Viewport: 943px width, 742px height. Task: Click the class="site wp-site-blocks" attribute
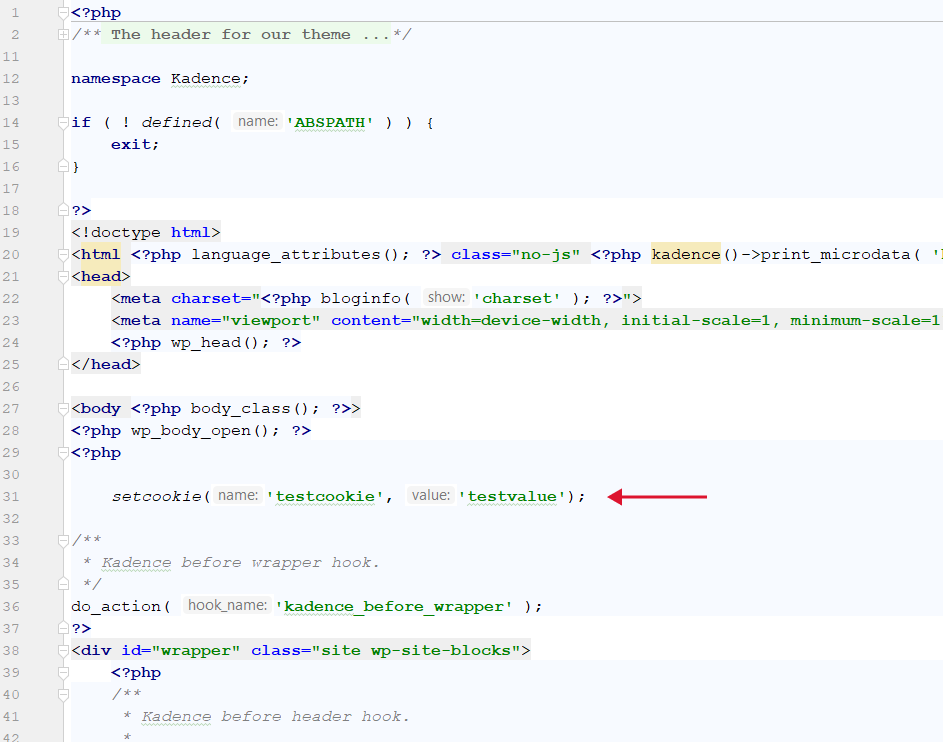click(386, 651)
